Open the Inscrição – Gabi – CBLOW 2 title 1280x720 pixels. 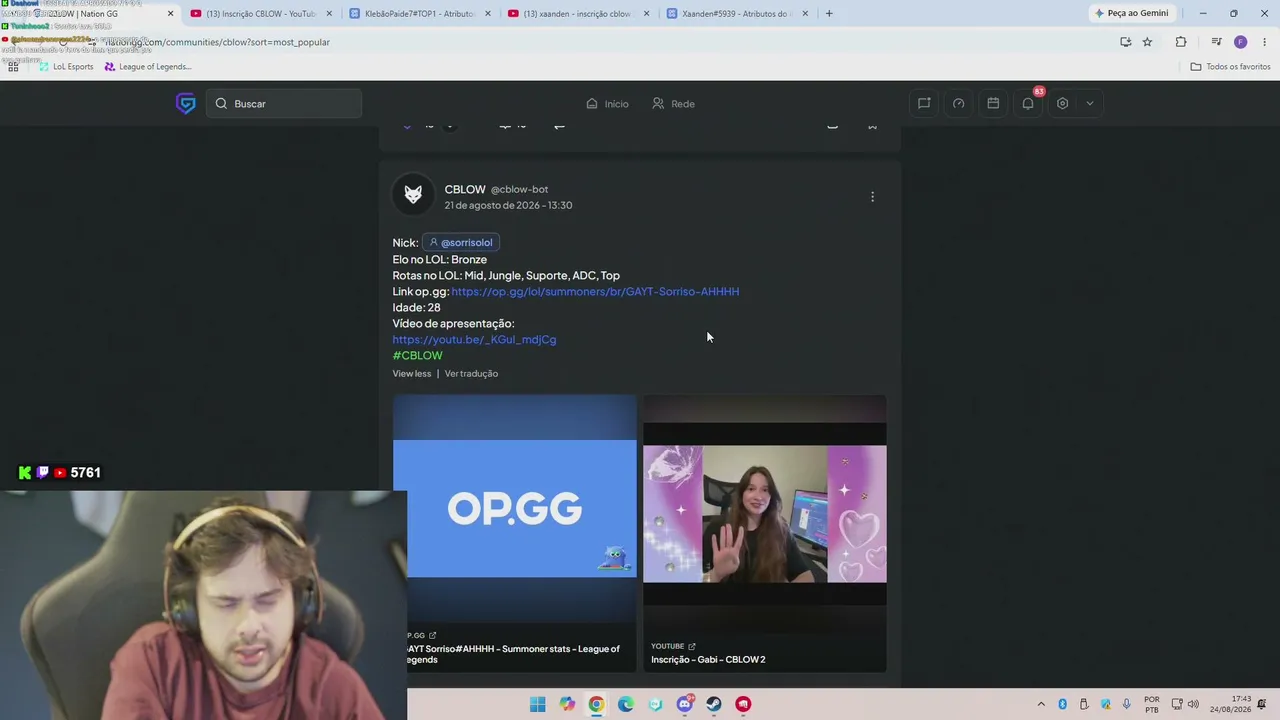tap(708, 660)
